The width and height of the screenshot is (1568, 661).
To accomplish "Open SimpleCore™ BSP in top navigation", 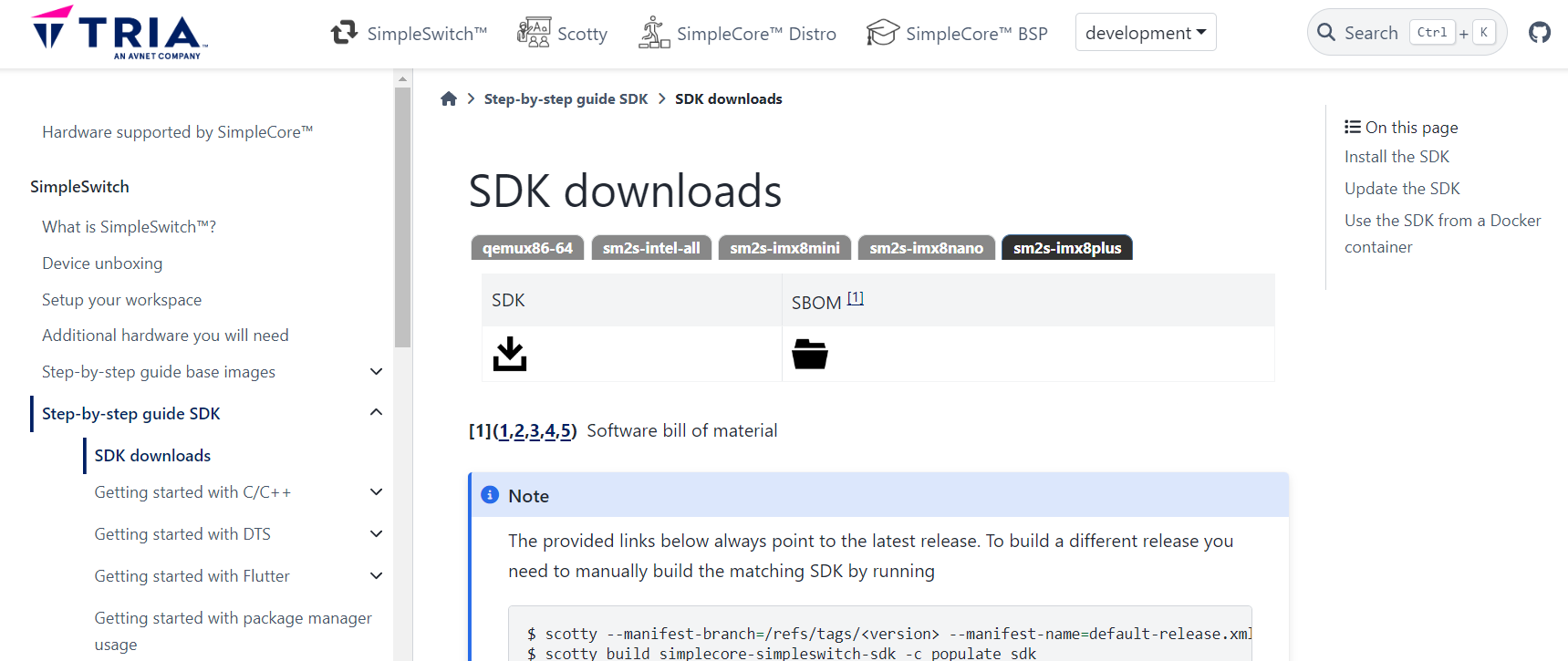I will point(976,34).
